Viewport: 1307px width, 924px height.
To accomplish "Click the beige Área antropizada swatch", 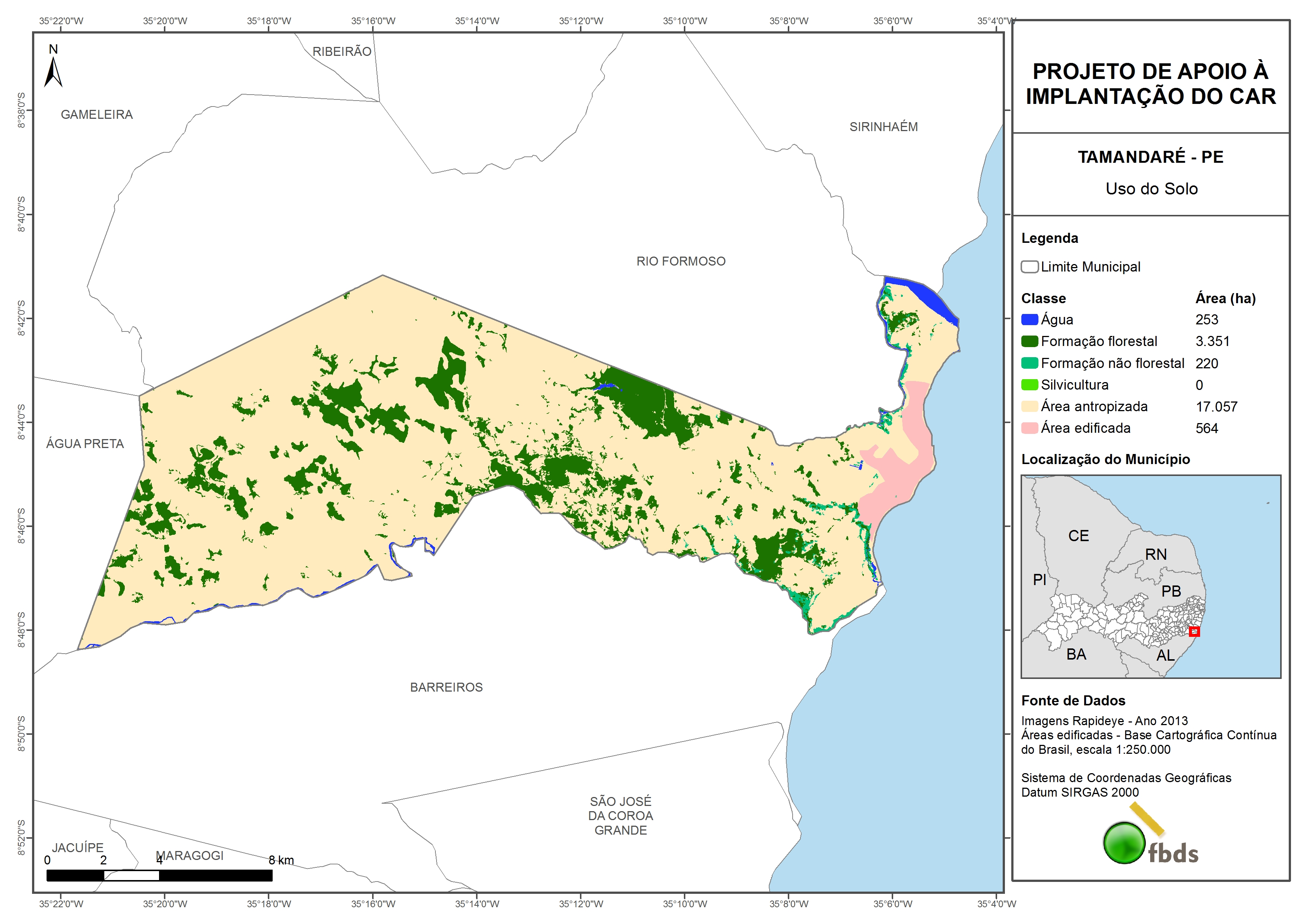I will [x=1029, y=406].
